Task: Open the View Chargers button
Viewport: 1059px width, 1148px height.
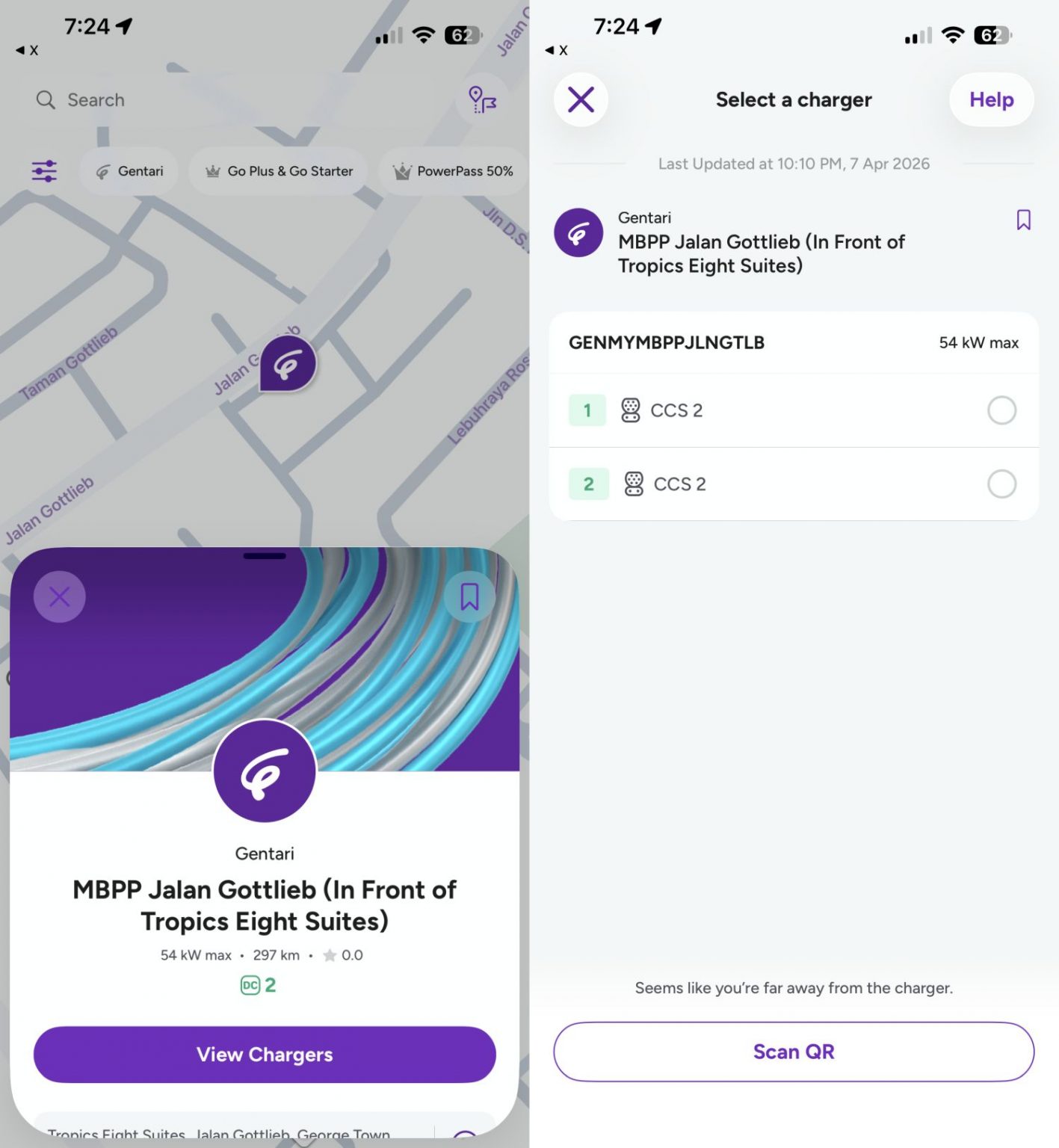Action: [x=265, y=1055]
